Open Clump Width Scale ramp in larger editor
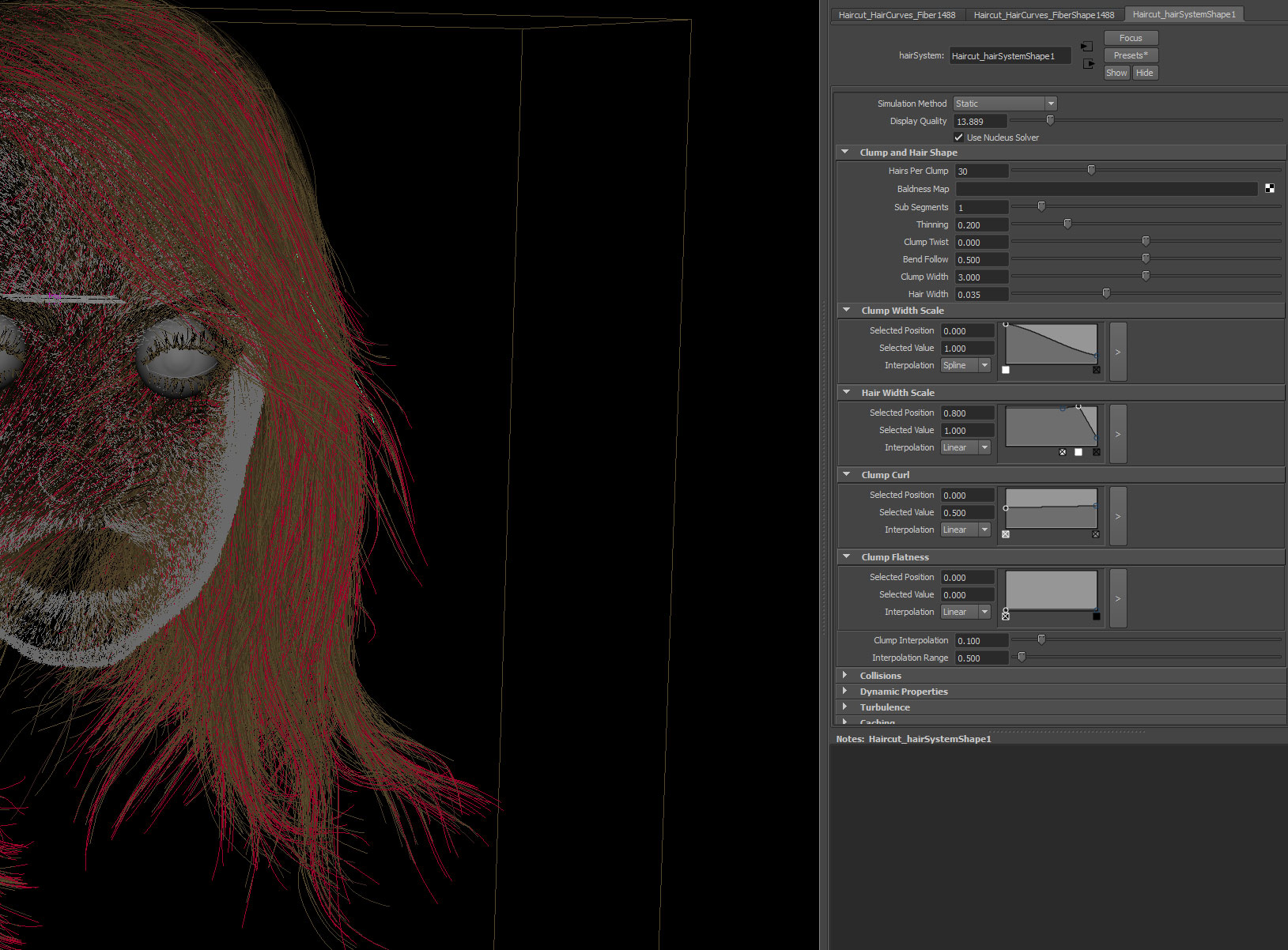This screenshot has height=950, width=1288. 1118,352
